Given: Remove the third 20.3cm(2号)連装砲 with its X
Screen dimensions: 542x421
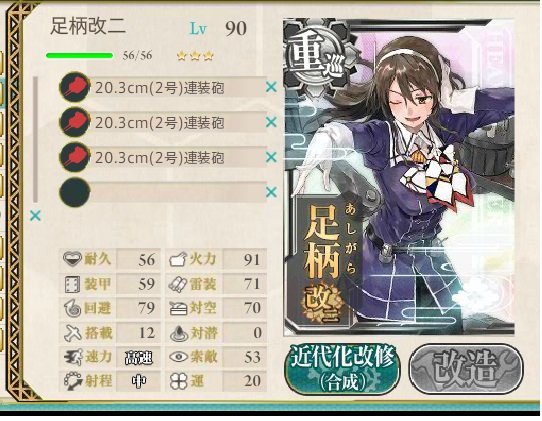Looking at the screenshot, I should point(271,157).
